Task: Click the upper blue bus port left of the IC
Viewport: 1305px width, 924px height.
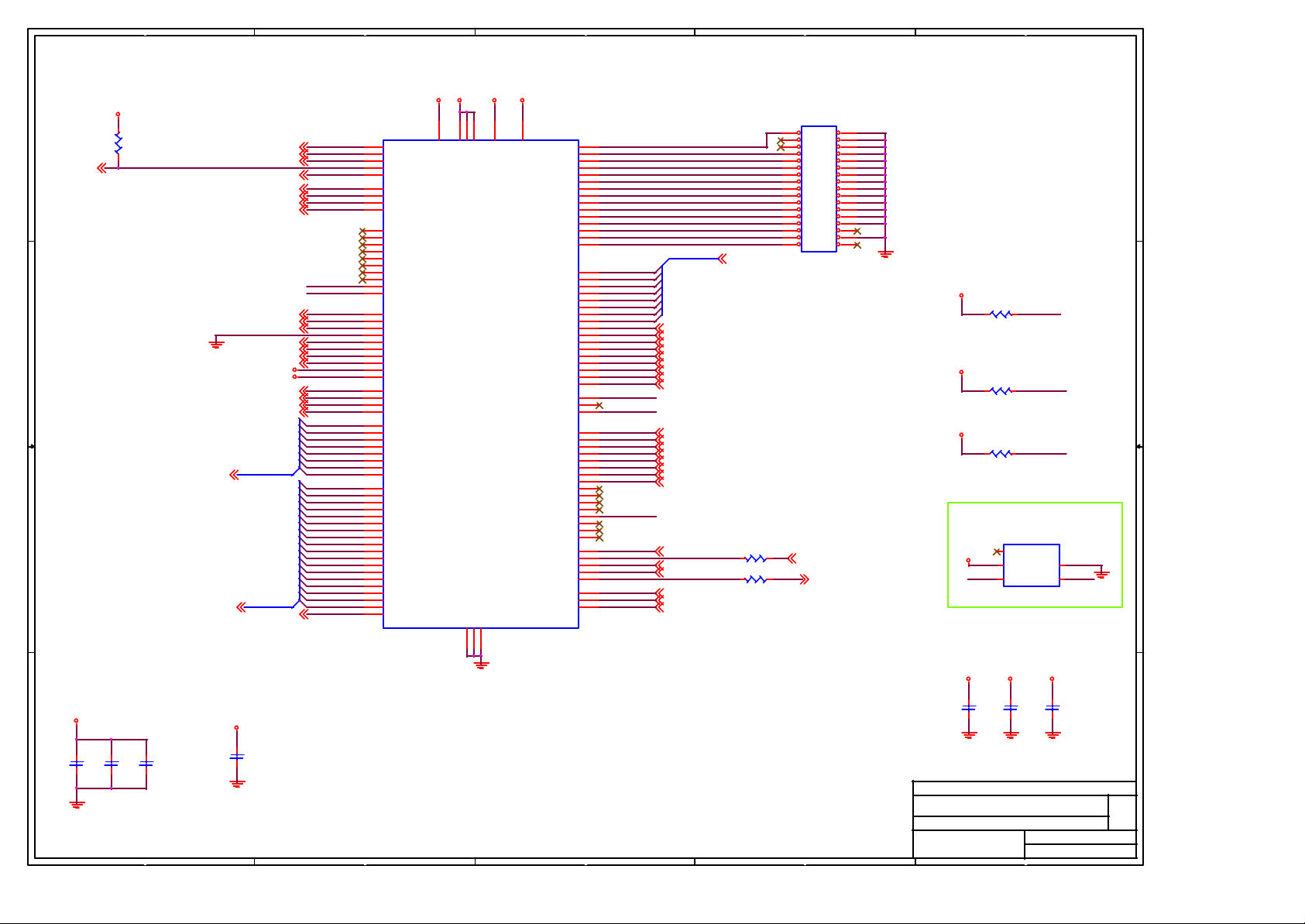Action: point(234,475)
